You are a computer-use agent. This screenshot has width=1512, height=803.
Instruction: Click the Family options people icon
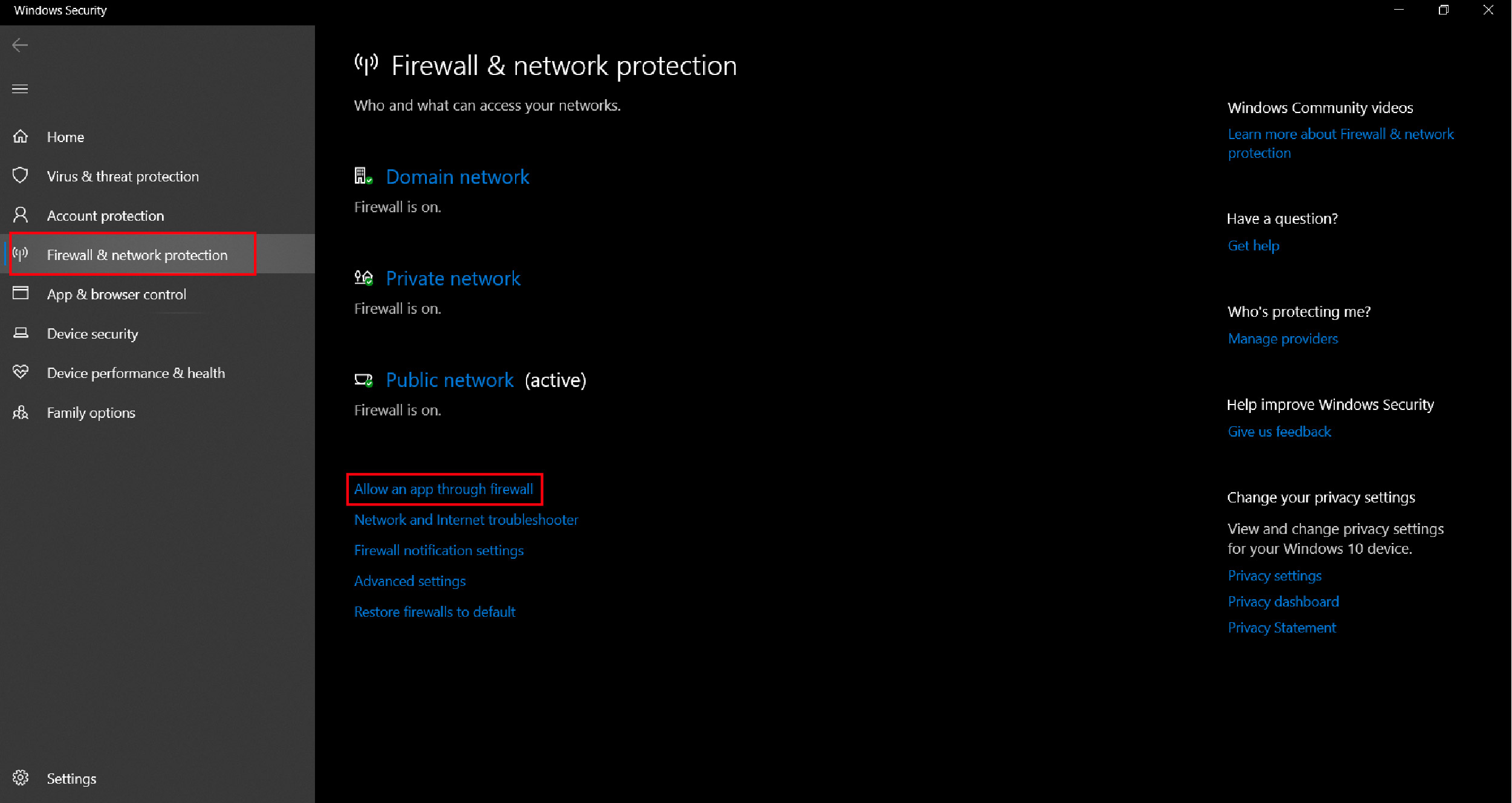click(x=21, y=412)
